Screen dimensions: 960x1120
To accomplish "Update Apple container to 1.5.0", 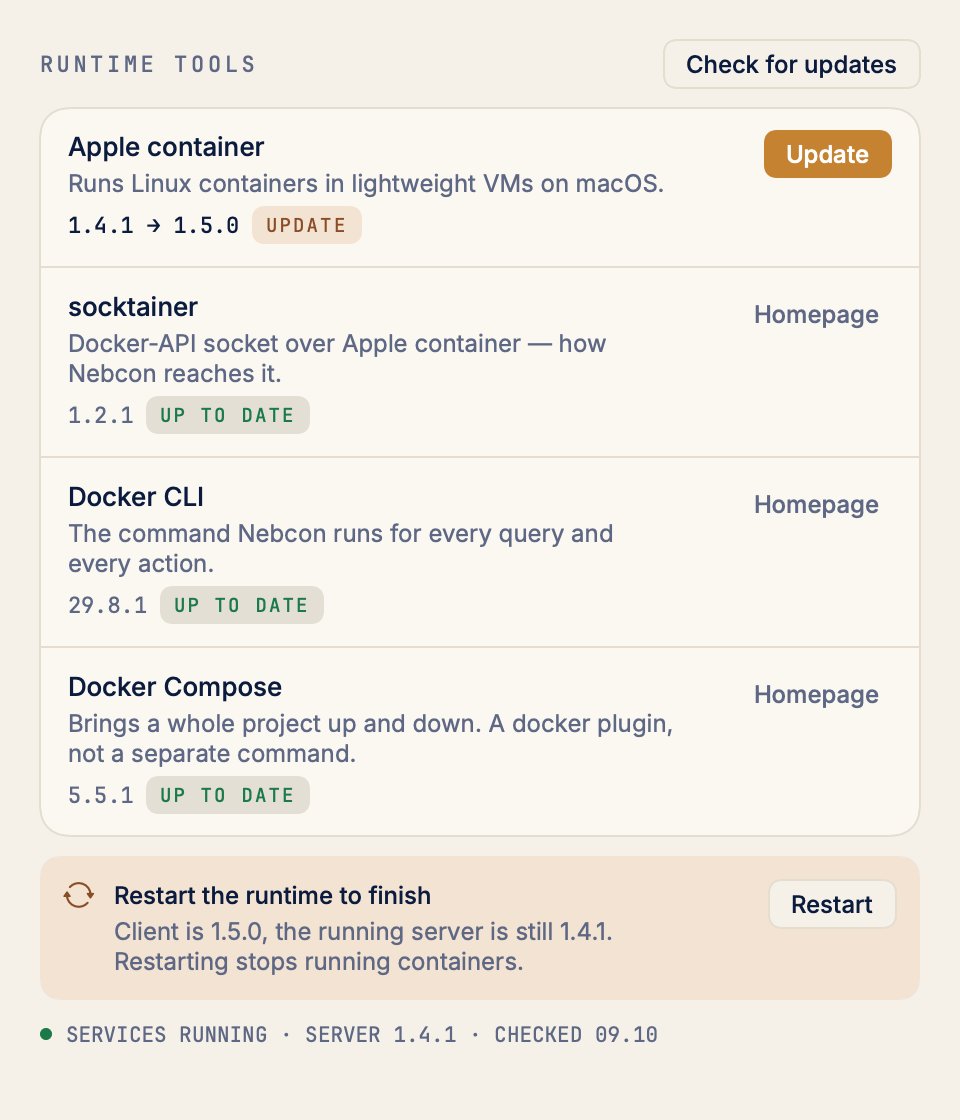I will (x=827, y=154).
